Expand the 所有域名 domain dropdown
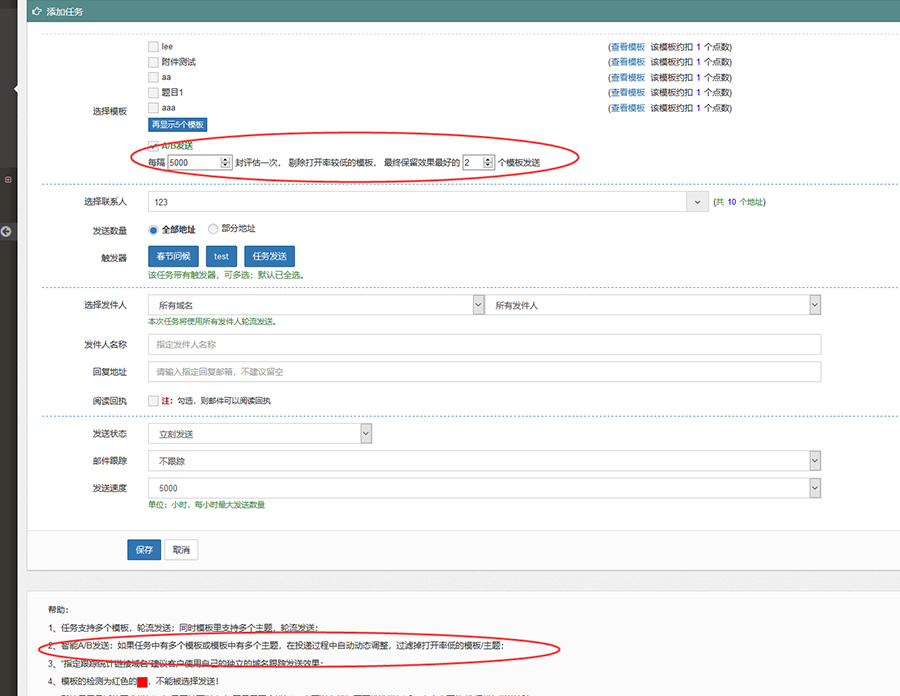Image resolution: width=900 pixels, height=696 pixels. coord(478,305)
